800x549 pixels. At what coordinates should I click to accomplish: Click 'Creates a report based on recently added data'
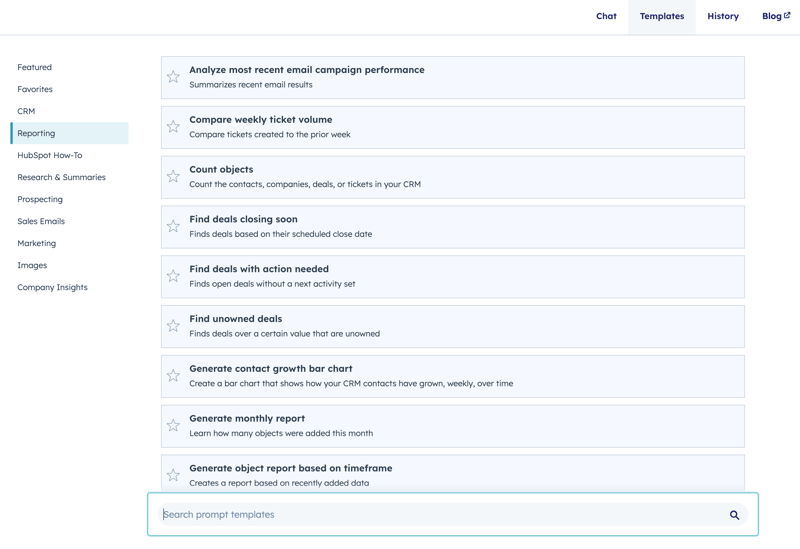279,483
